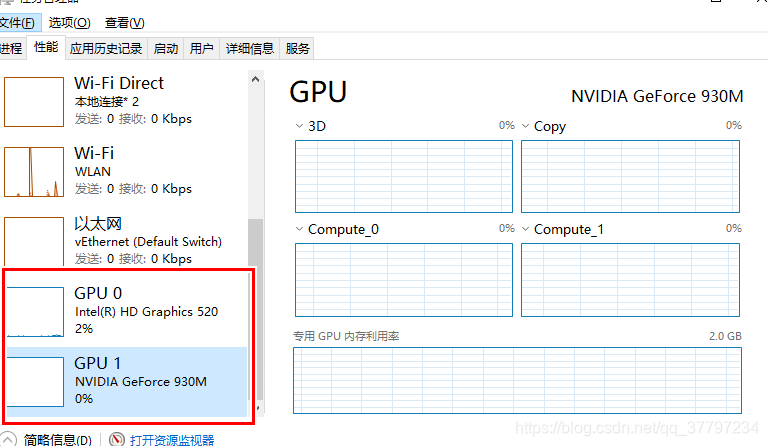Click the 2.0 GB memory value
This screenshot has width=768, height=446.
(725, 336)
